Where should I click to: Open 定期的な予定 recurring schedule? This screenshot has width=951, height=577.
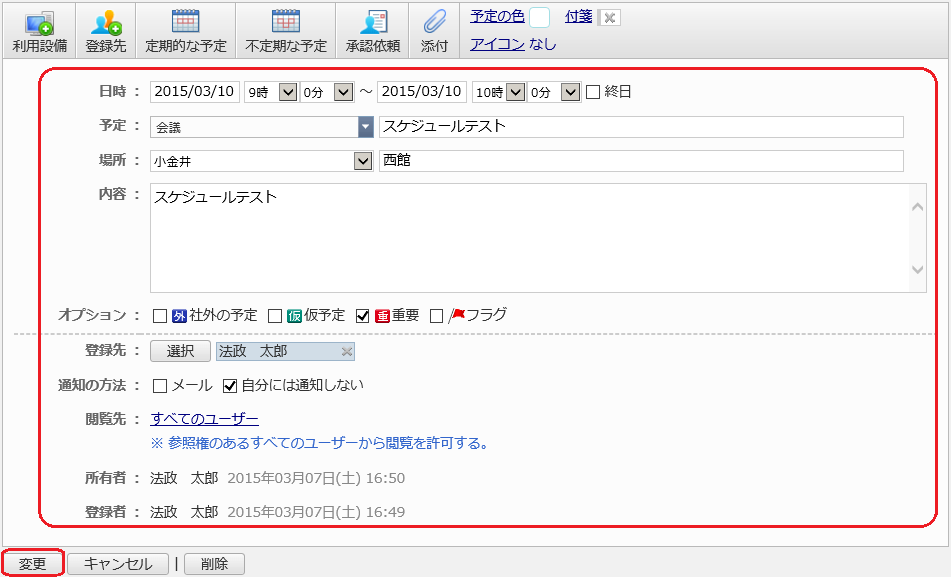186,30
